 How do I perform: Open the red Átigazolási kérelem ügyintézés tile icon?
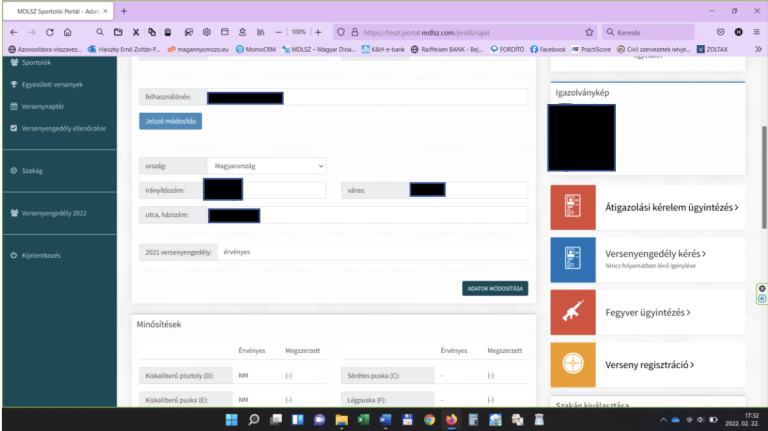(573, 207)
